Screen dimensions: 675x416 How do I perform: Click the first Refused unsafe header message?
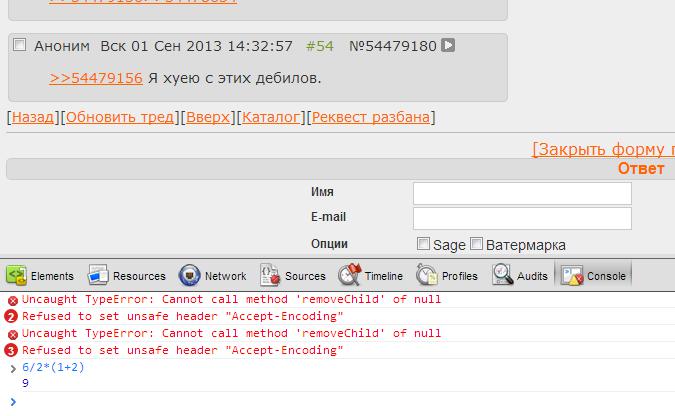coord(183,316)
